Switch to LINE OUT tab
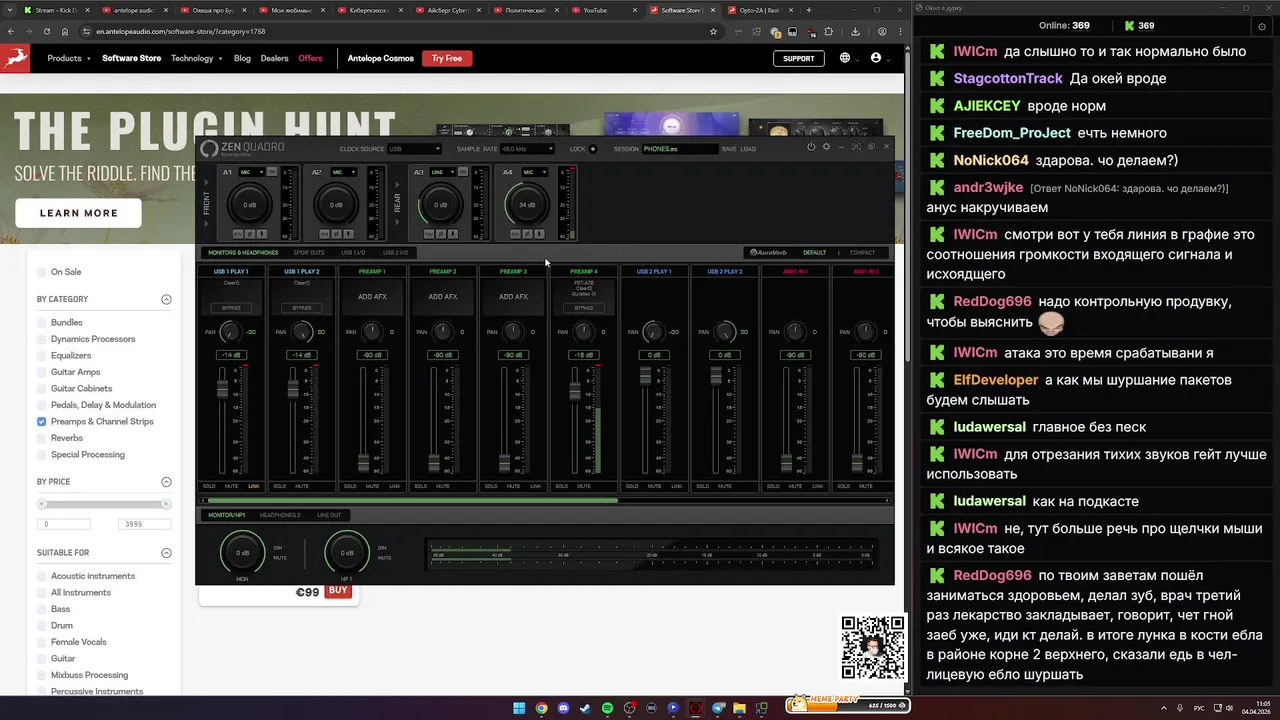1280x720 pixels. coord(329,515)
